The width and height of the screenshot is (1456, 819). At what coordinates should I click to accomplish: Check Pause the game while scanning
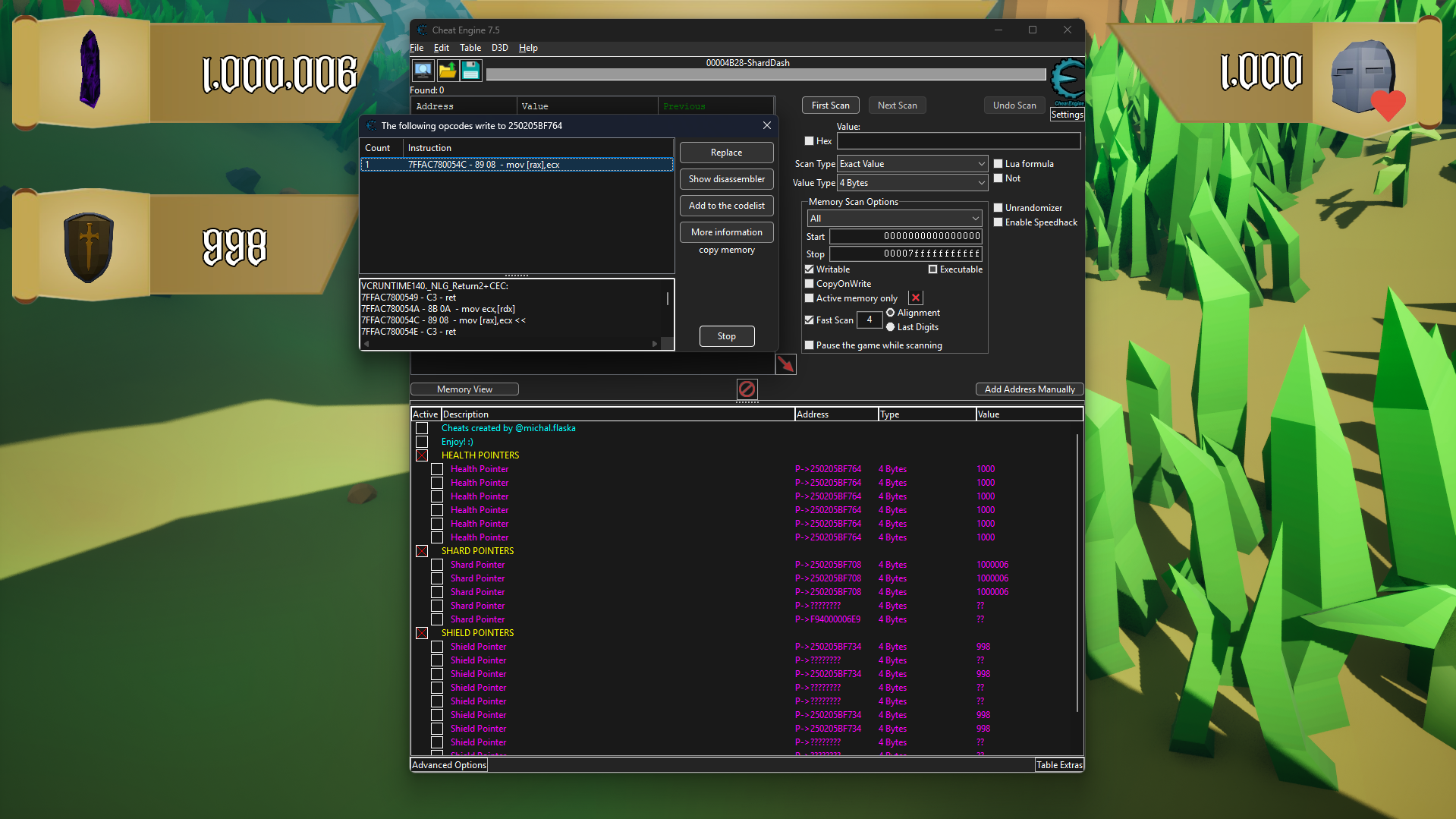809,345
